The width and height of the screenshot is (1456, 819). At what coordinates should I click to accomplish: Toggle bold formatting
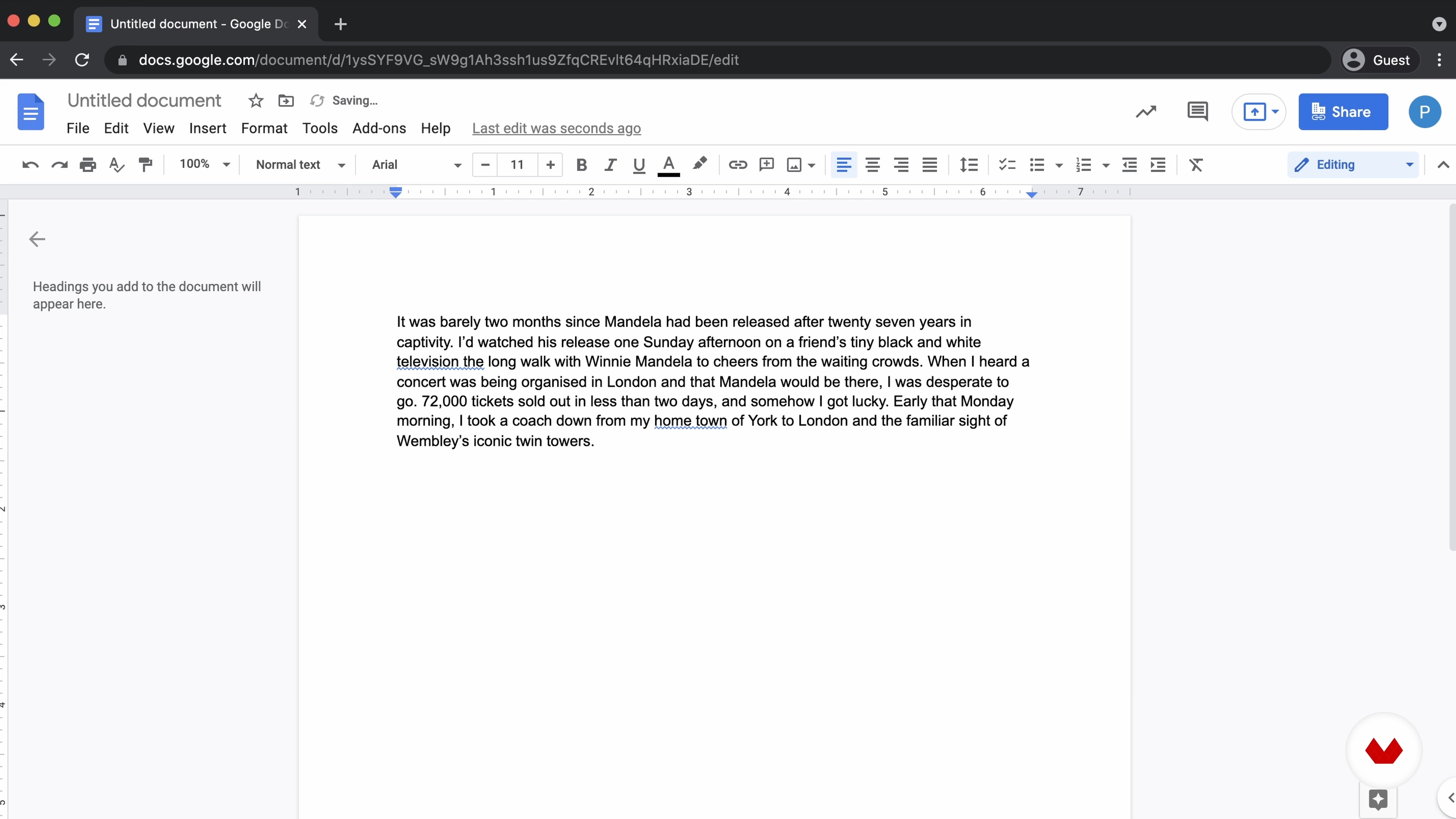[x=581, y=165]
